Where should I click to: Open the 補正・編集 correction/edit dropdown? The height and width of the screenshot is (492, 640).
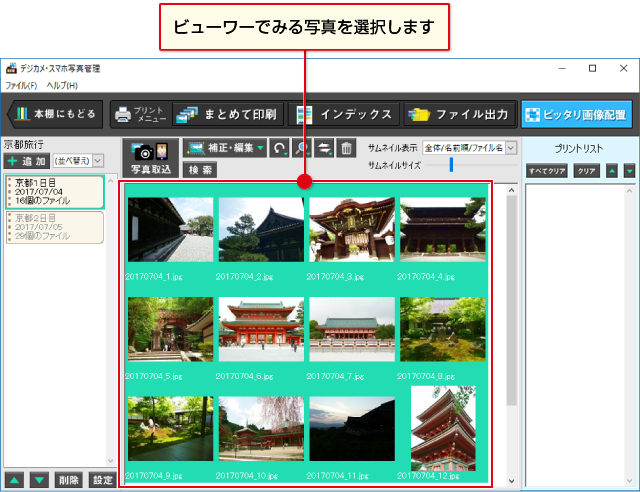click(225, 148)
